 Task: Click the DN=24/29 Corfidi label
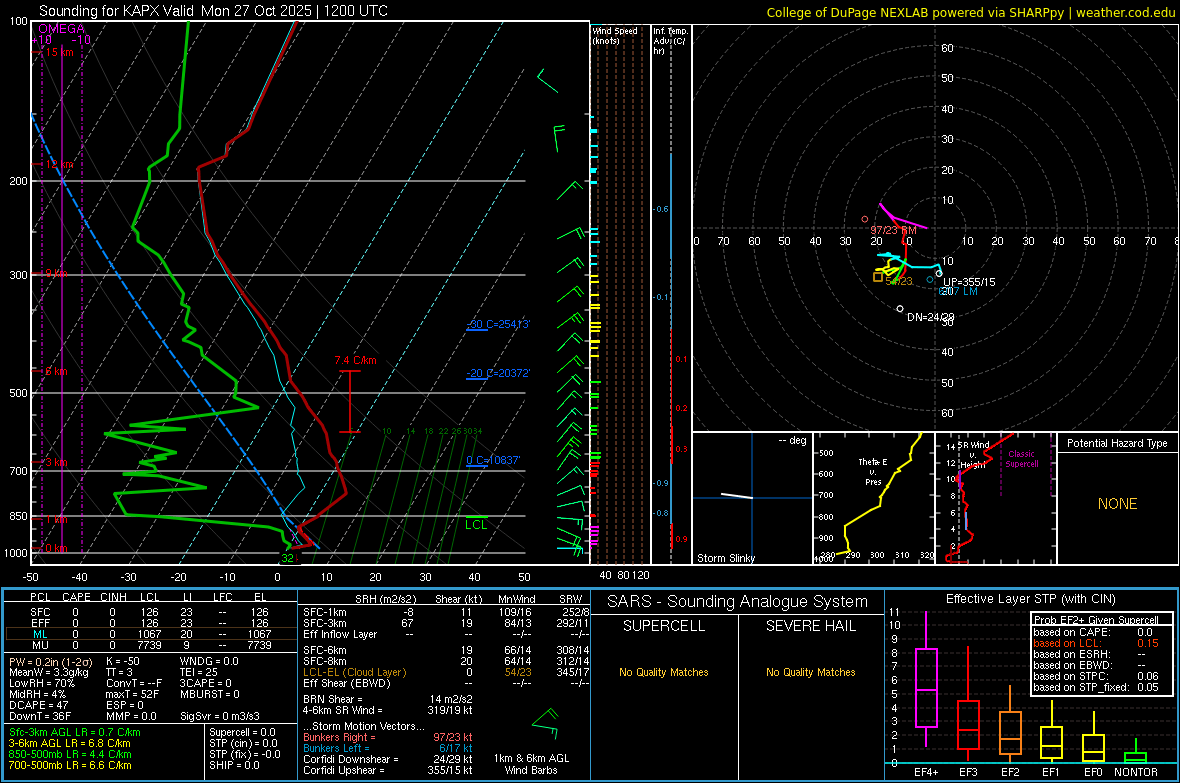point(930,318)
